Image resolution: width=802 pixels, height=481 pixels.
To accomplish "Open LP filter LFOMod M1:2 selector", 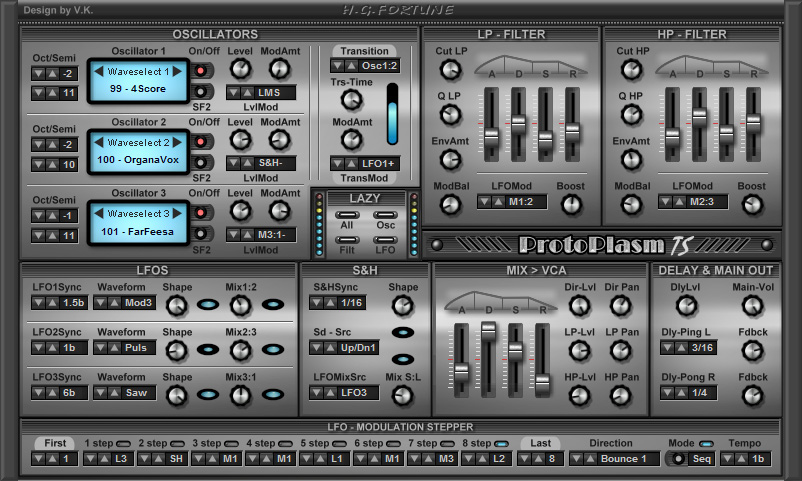I will 511,202.
